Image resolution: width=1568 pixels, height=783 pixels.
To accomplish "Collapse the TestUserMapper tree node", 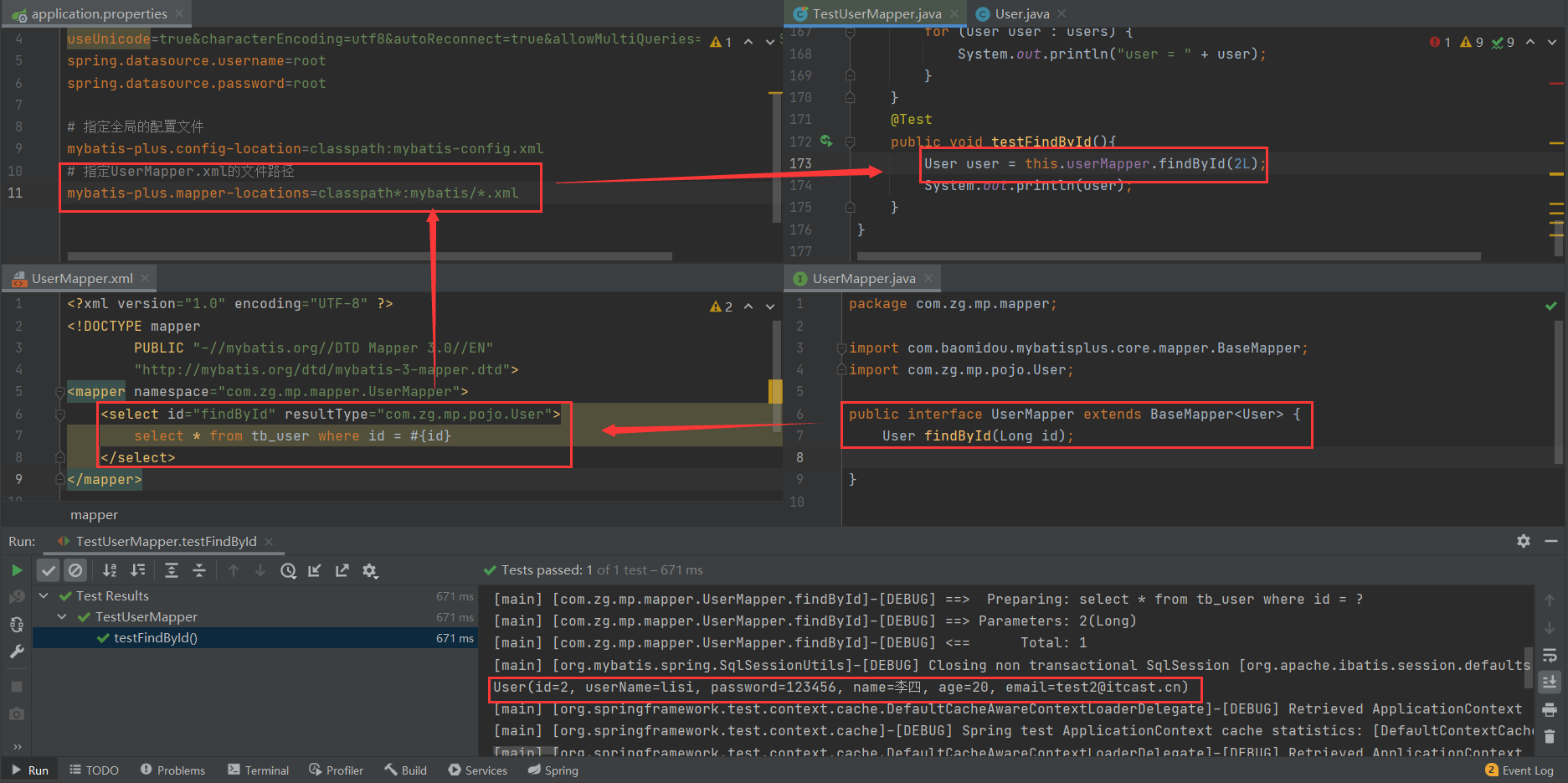I will tap(62, 616).
